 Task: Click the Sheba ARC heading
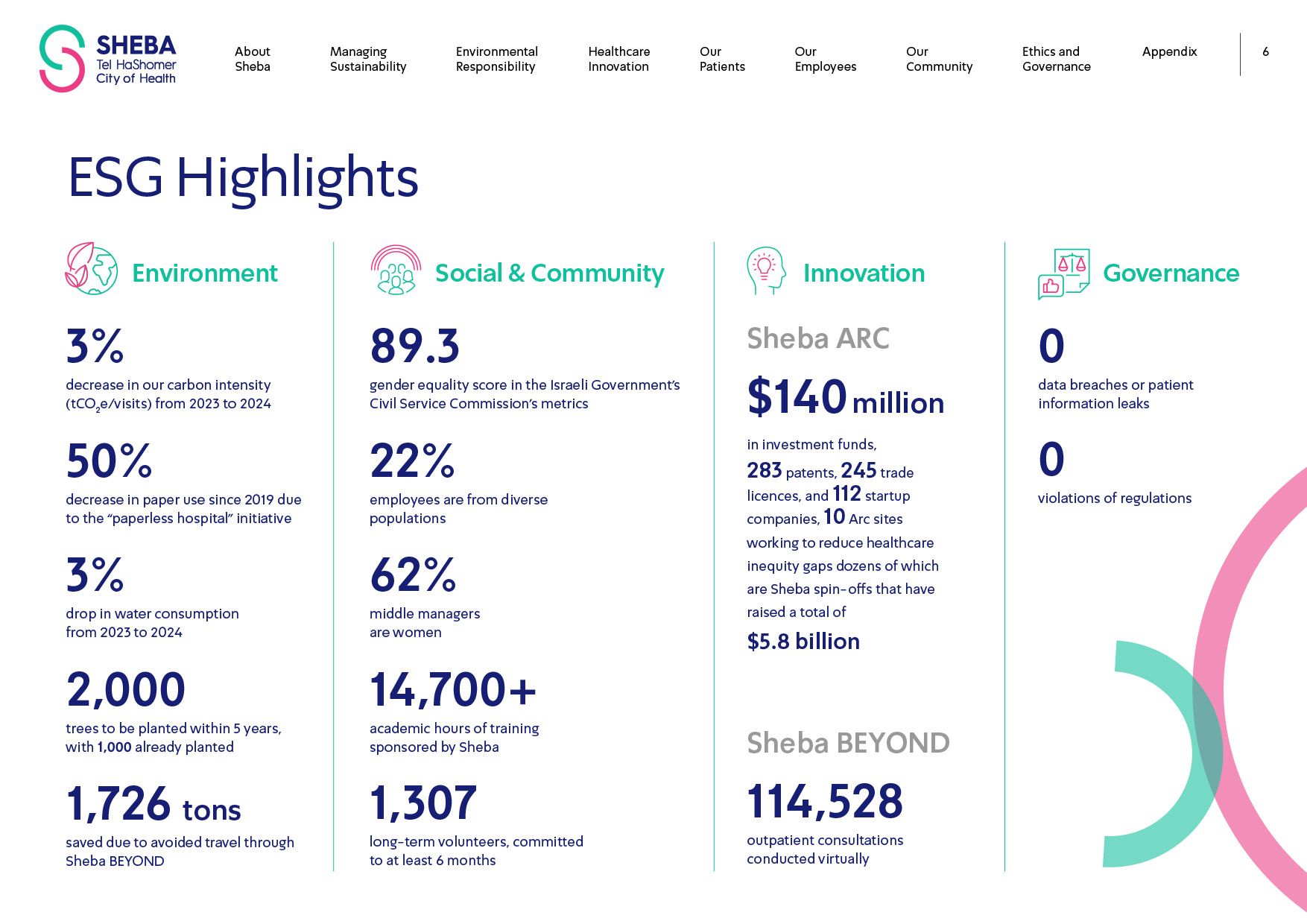tap(817, 338)
